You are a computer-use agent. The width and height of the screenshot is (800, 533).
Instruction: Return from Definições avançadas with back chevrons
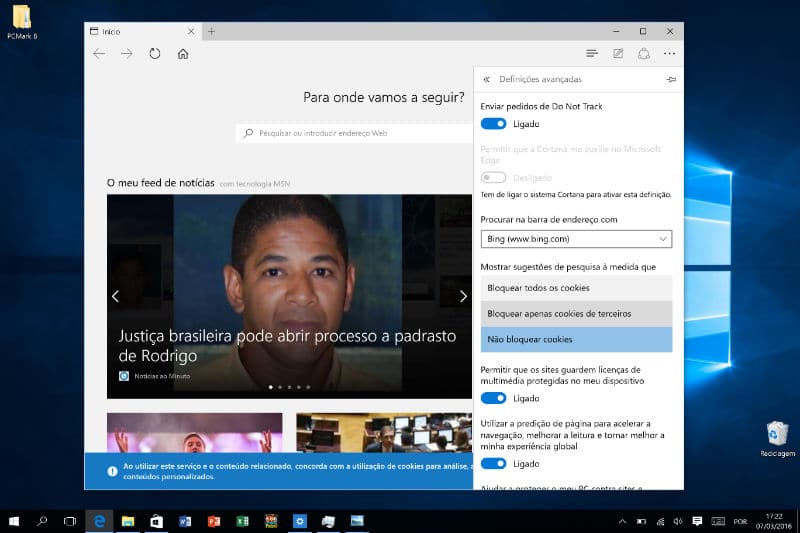(487, 80)
